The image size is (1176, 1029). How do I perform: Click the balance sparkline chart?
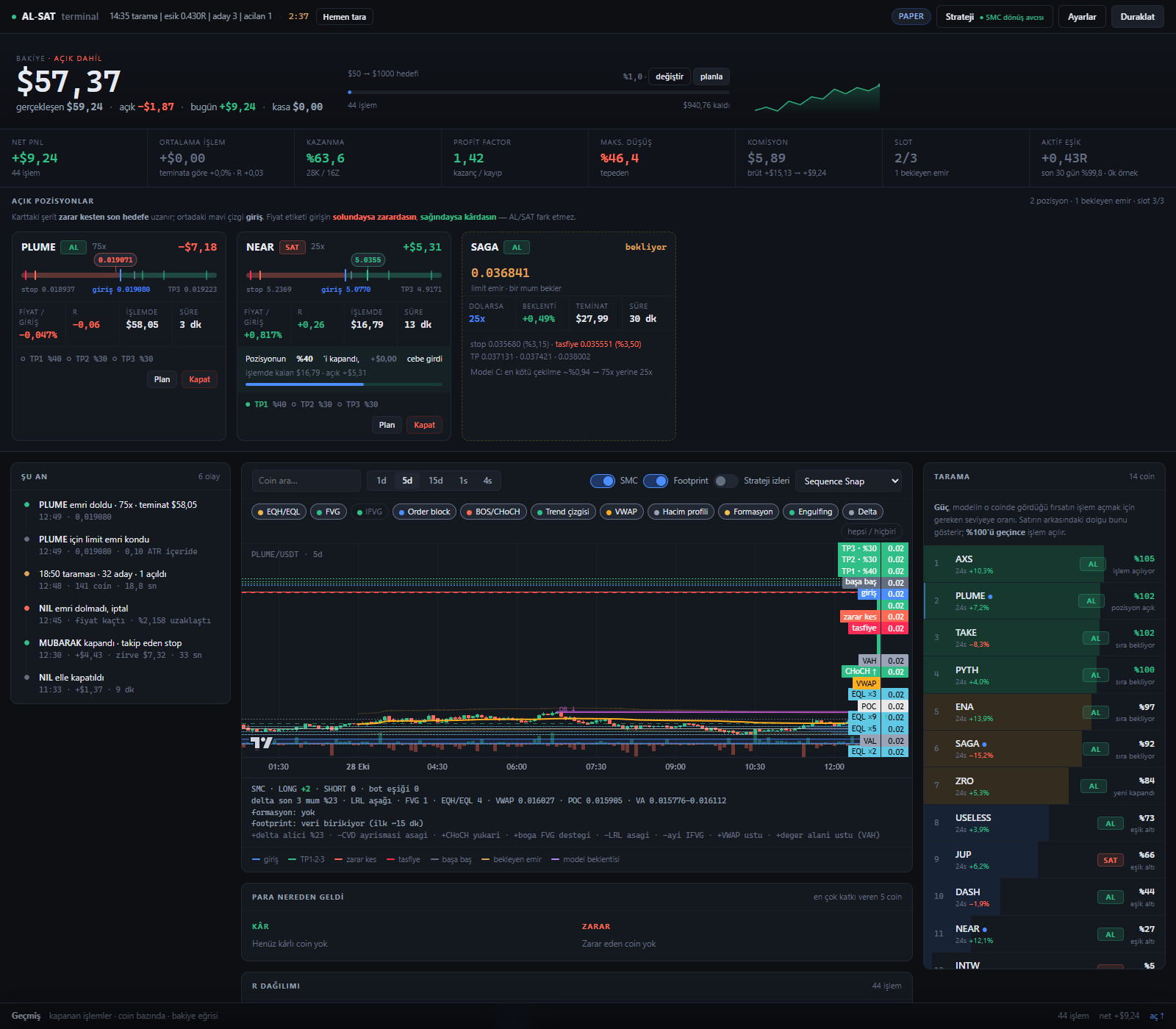(817, 97)
